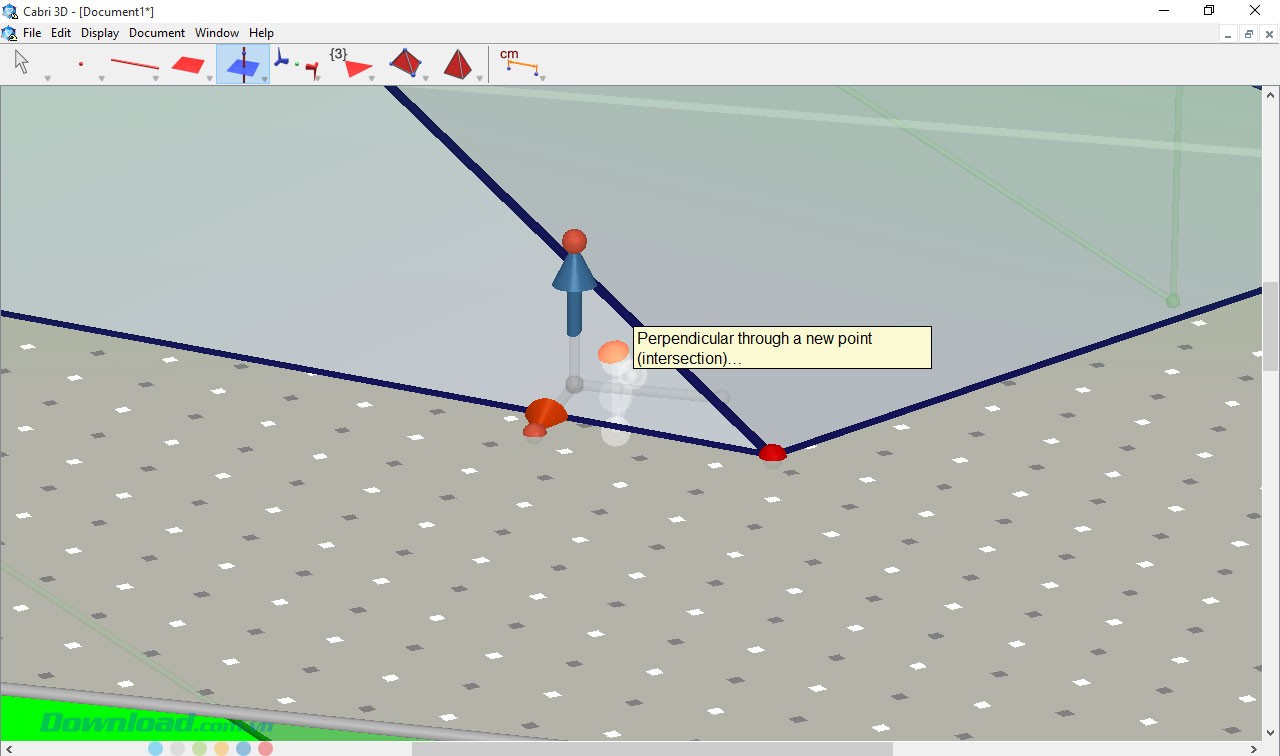Select the cm Distance measurement tool
Screen dimensions: 1280x756
coord(519,63)
